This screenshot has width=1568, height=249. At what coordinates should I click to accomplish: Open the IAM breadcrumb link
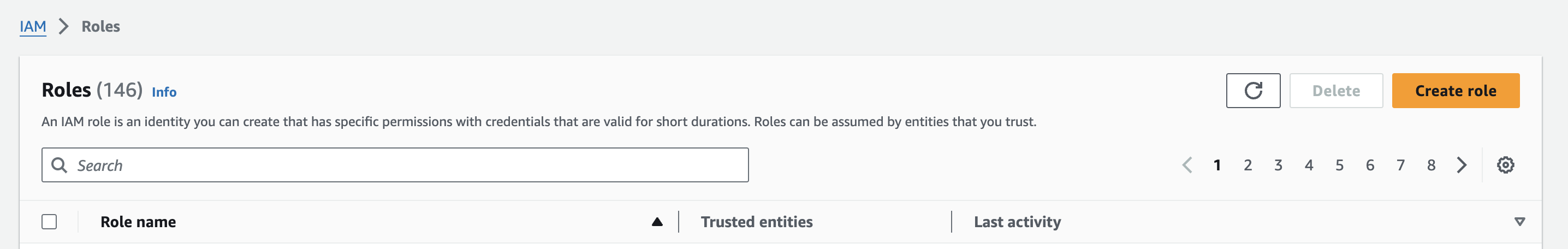click(x=33, y=26)
